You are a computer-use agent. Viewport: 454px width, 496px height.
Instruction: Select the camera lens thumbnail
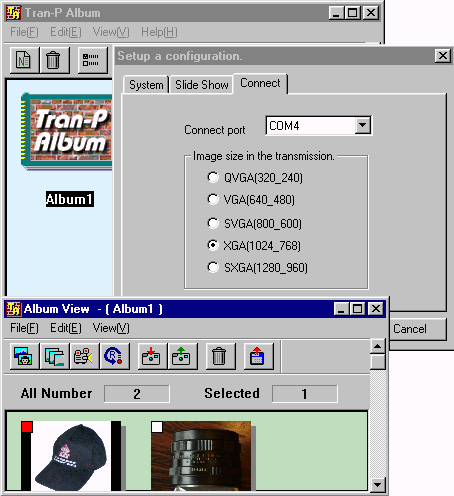[x=201, y=456]
